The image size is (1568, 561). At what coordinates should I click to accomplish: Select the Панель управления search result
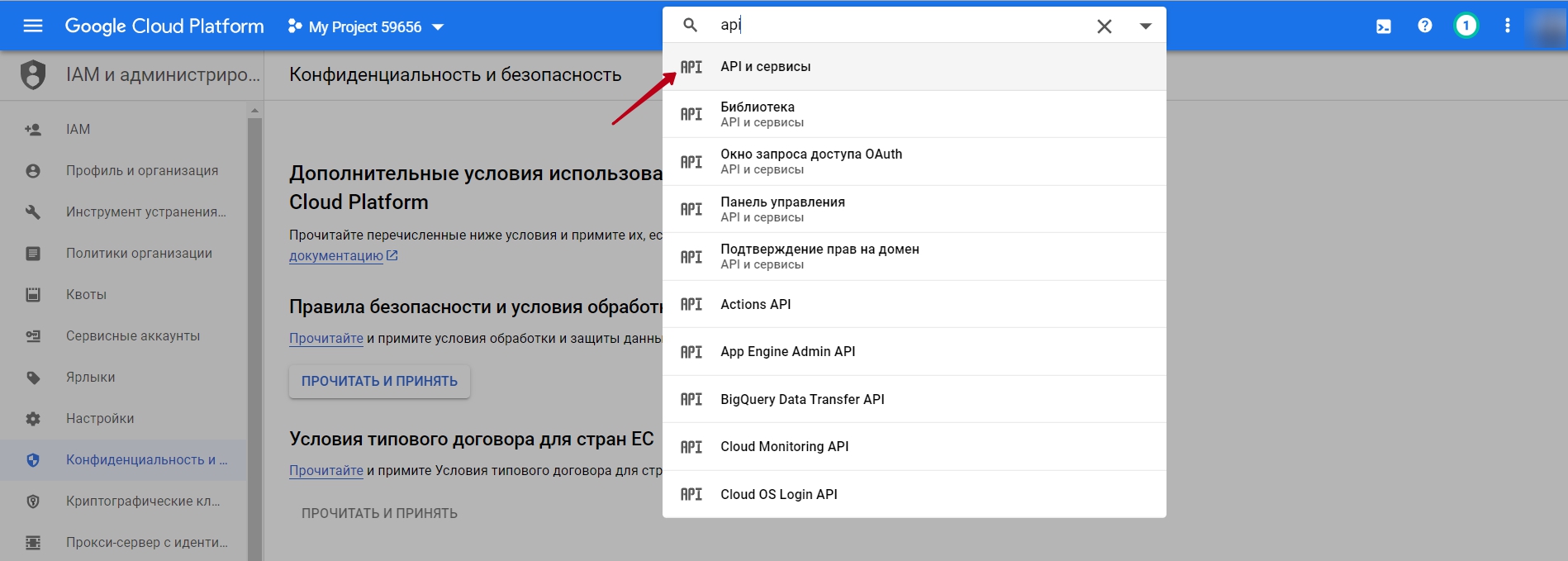point(915,209)
